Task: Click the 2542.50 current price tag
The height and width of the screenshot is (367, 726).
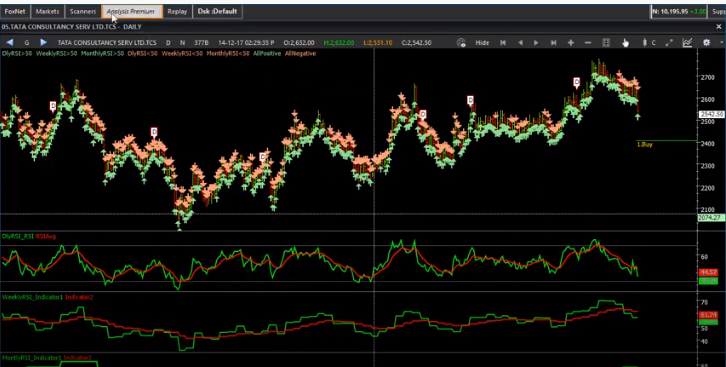Action: click(x=712, y=114)
